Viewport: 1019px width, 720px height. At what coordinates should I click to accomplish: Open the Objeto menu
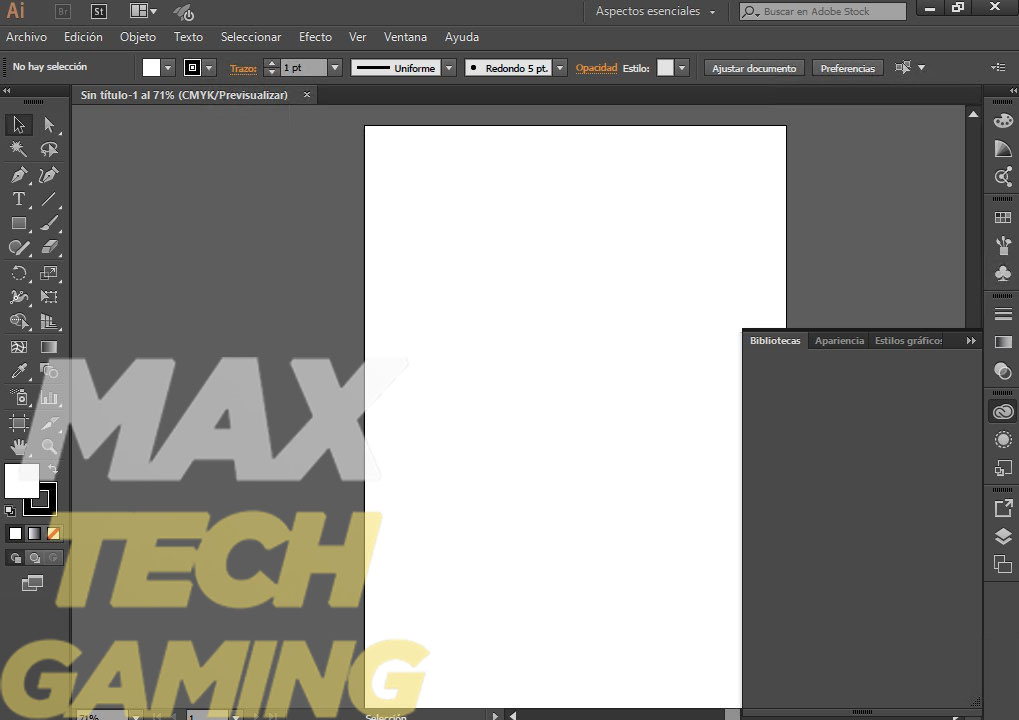pos(138,37)
